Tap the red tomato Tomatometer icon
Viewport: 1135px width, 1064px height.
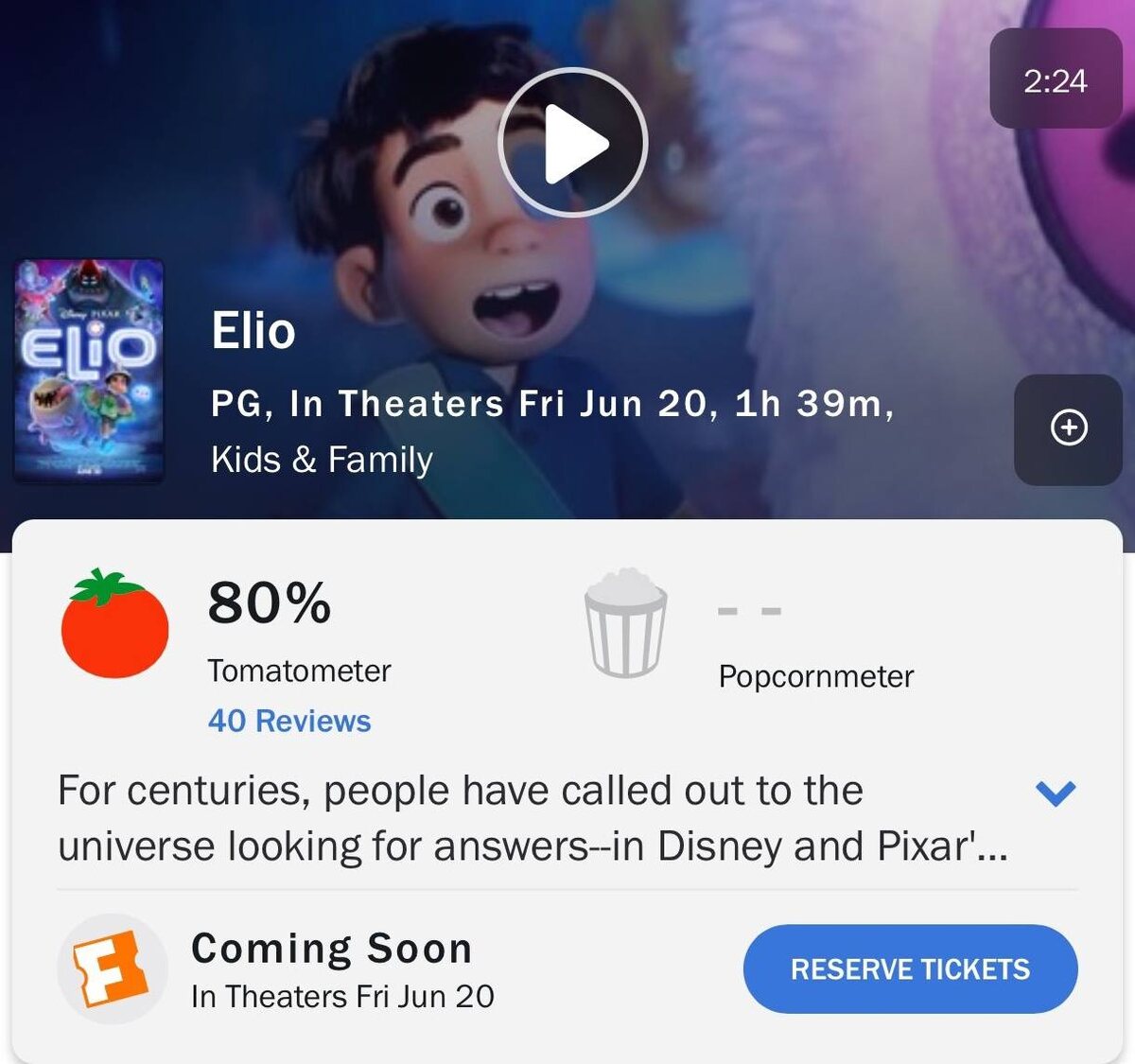114,623
